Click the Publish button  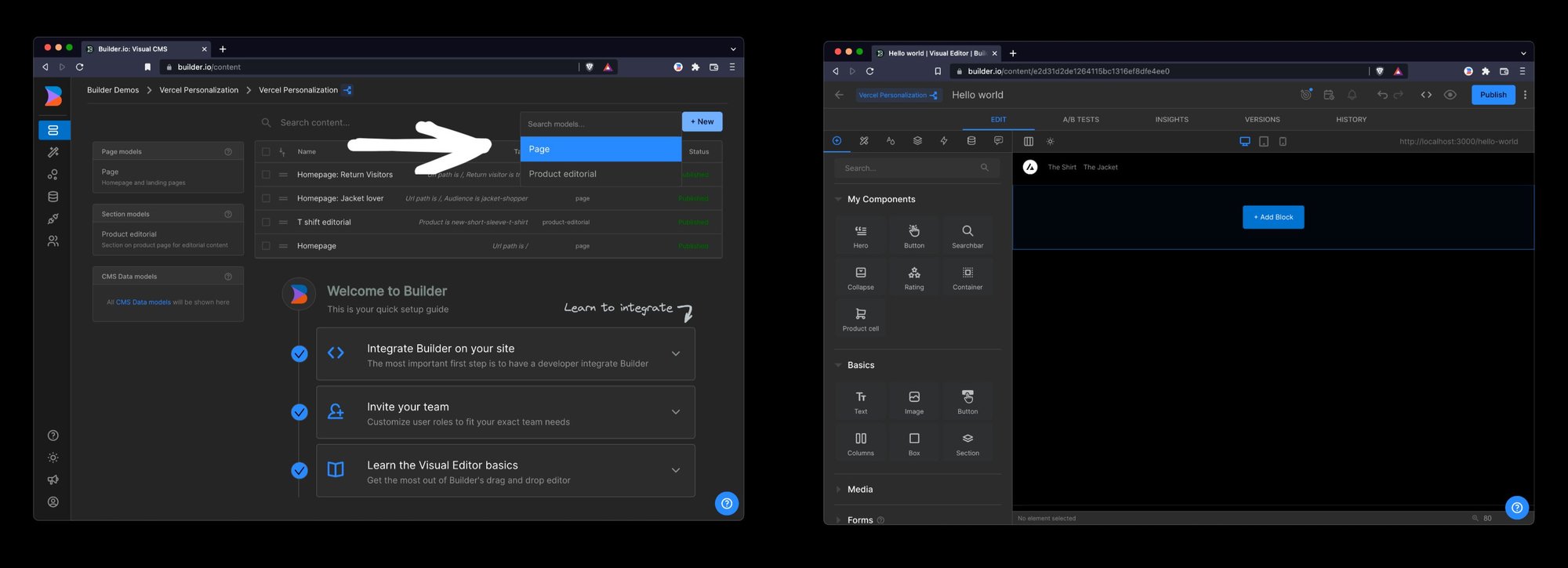click(1493, 95)
